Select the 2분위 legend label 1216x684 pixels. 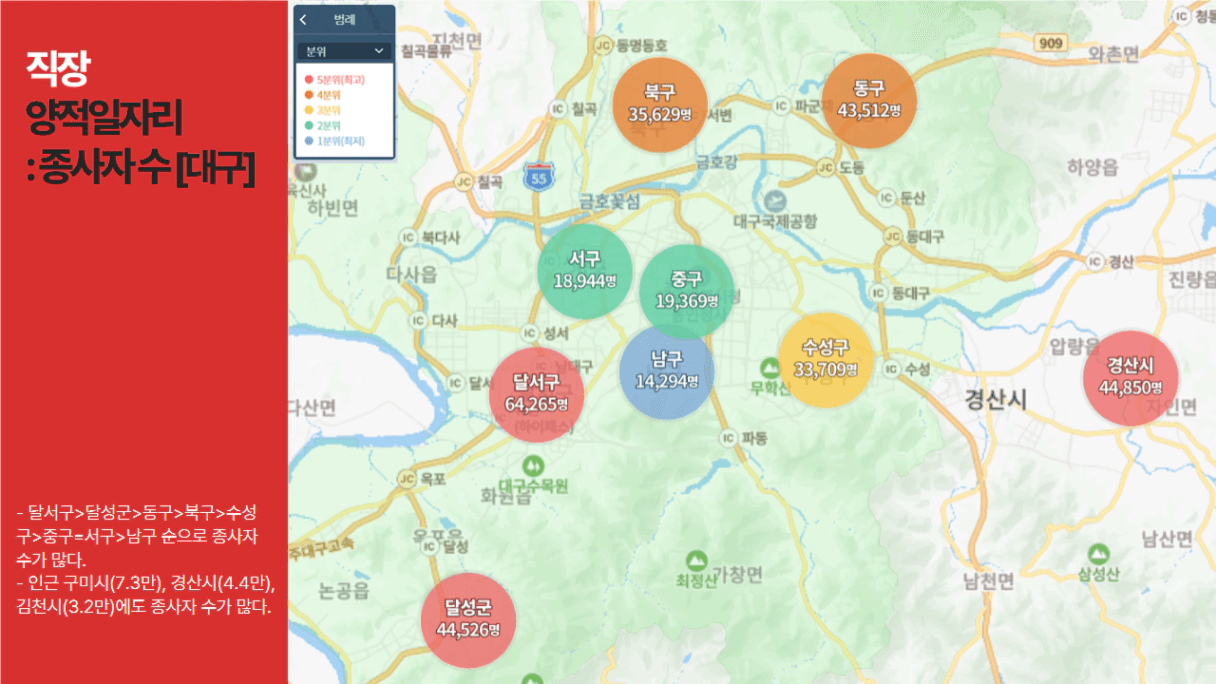click(330, 125)
